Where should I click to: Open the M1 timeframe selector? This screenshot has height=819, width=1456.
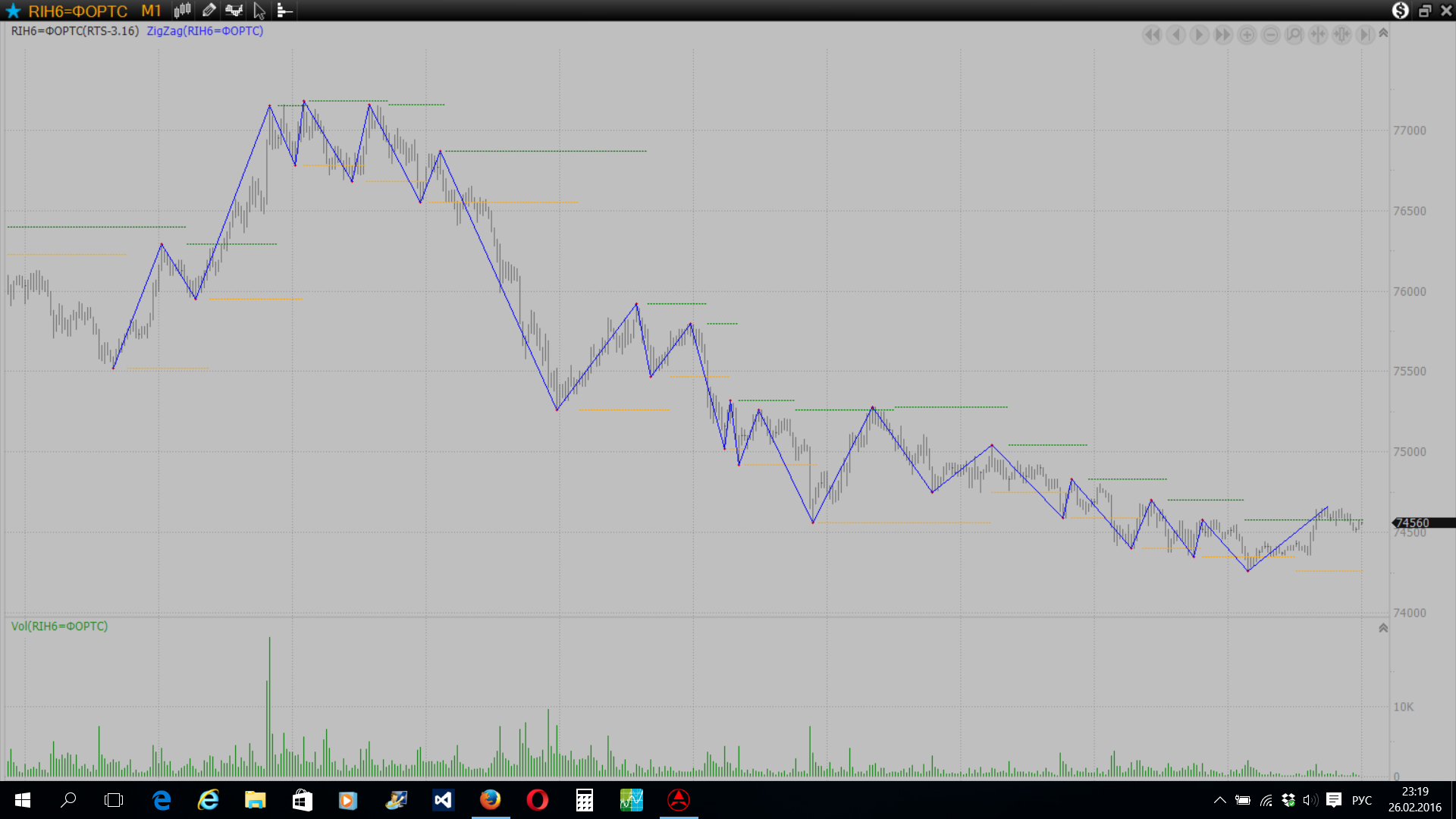click(x=151, y=11)
